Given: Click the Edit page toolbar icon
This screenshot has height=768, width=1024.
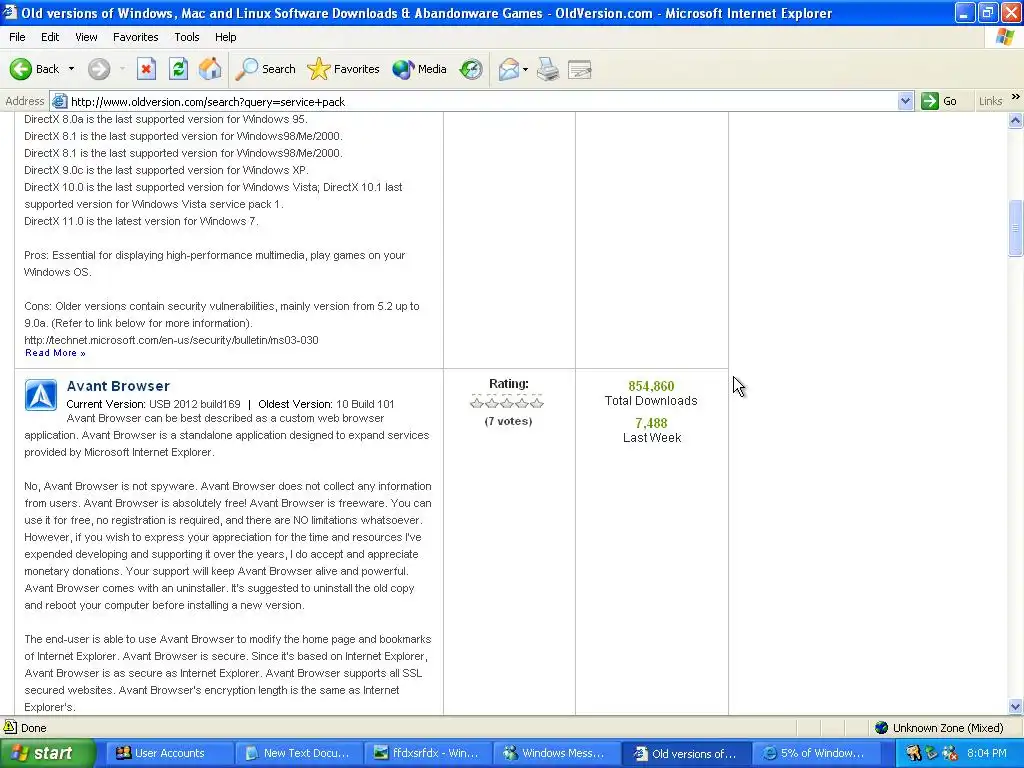Looking at the screenshot, I should click(579, 69).
